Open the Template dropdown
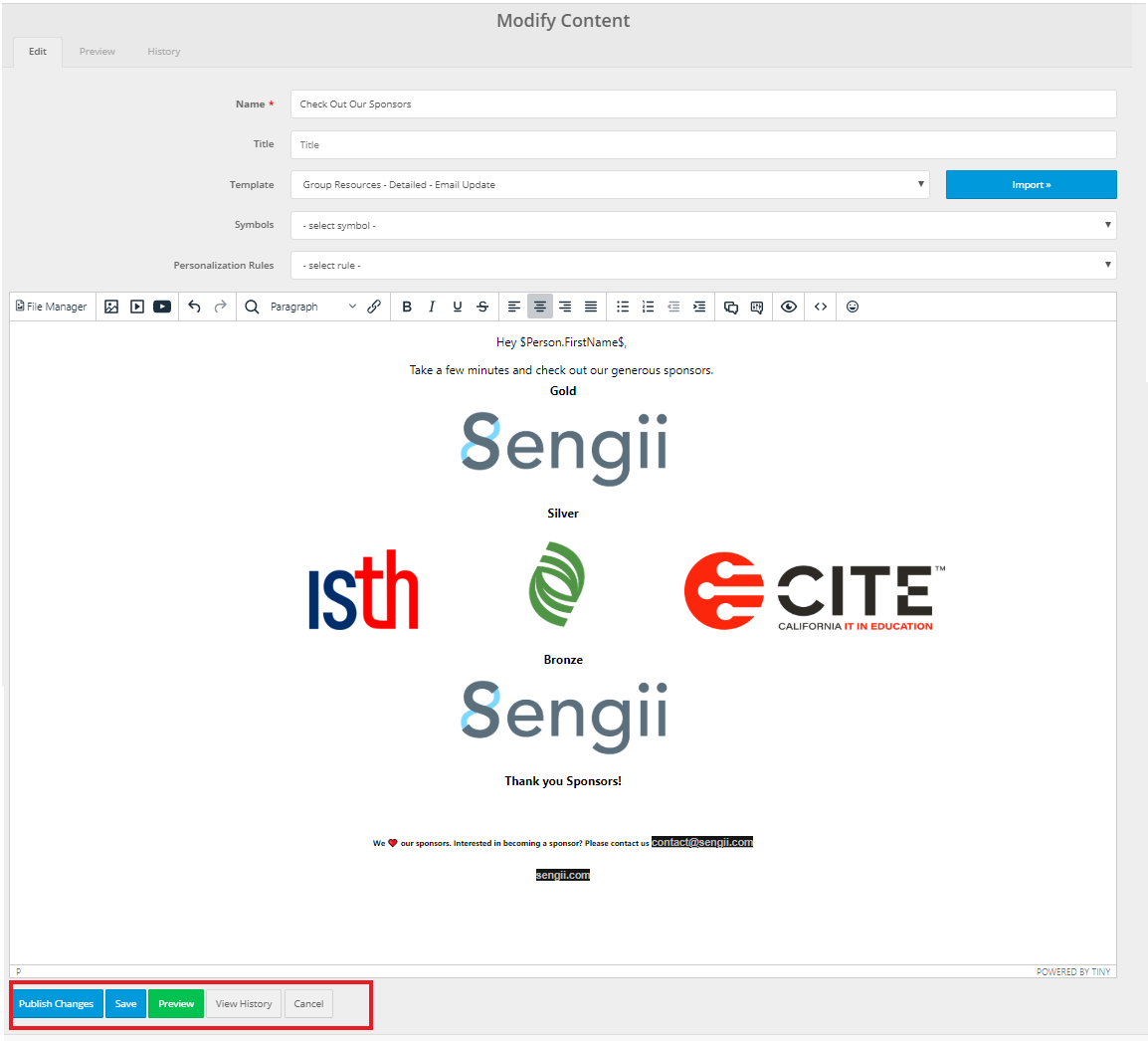This screenshot has height=1041, width=1148. 610,184
